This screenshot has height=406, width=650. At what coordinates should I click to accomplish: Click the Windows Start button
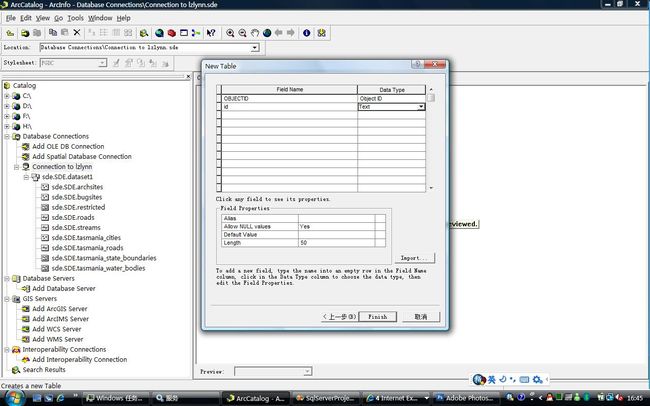click(15, 398)
